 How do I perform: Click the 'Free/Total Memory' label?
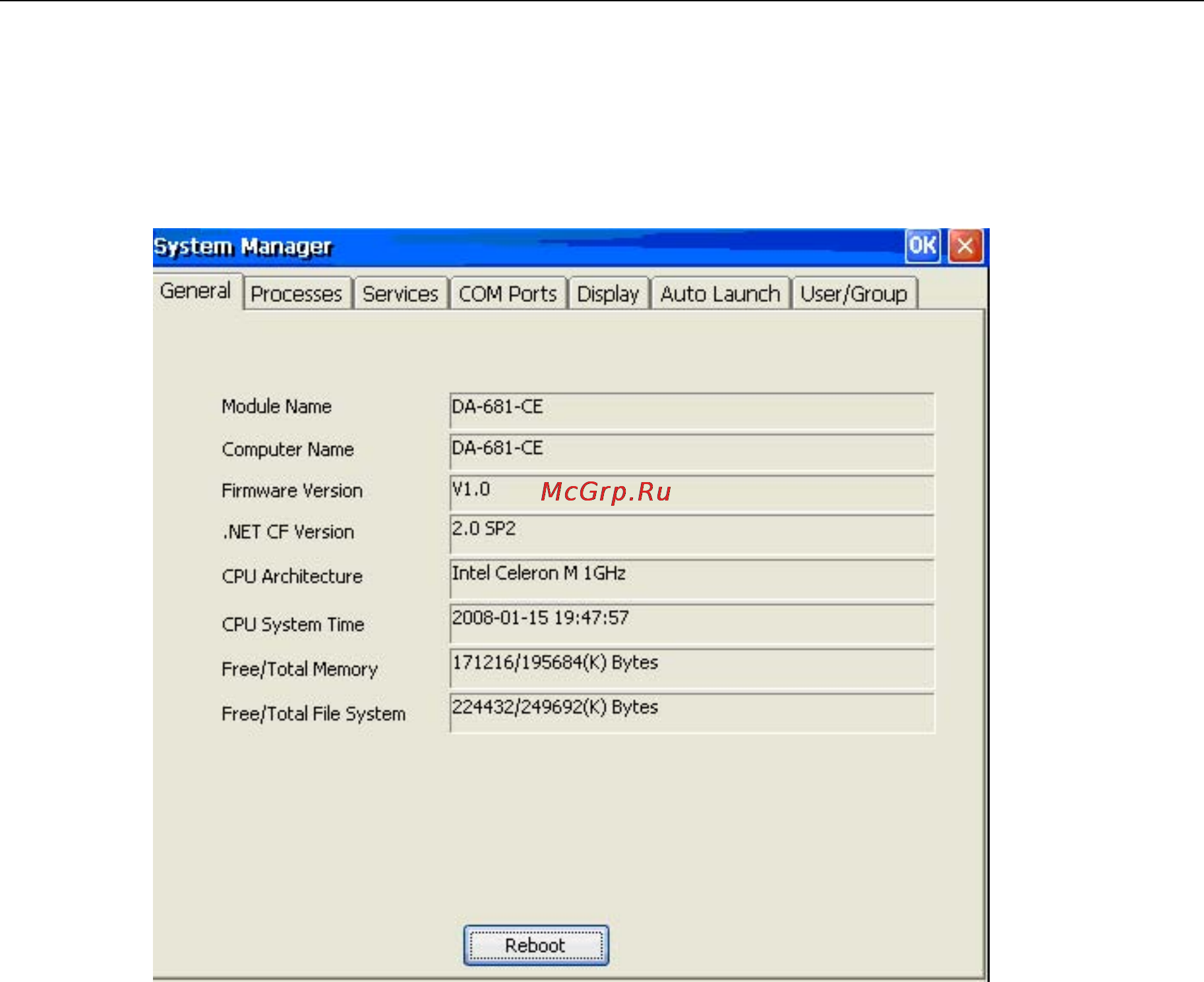click(299, 669)
